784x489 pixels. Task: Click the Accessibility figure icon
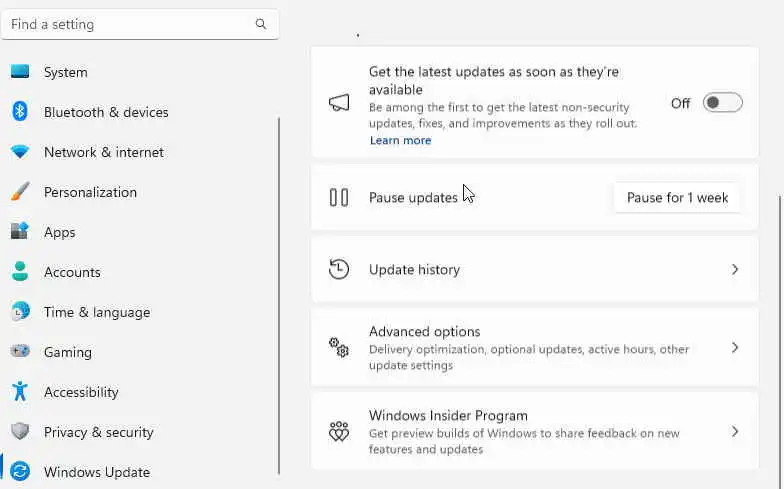coord(20,392)
